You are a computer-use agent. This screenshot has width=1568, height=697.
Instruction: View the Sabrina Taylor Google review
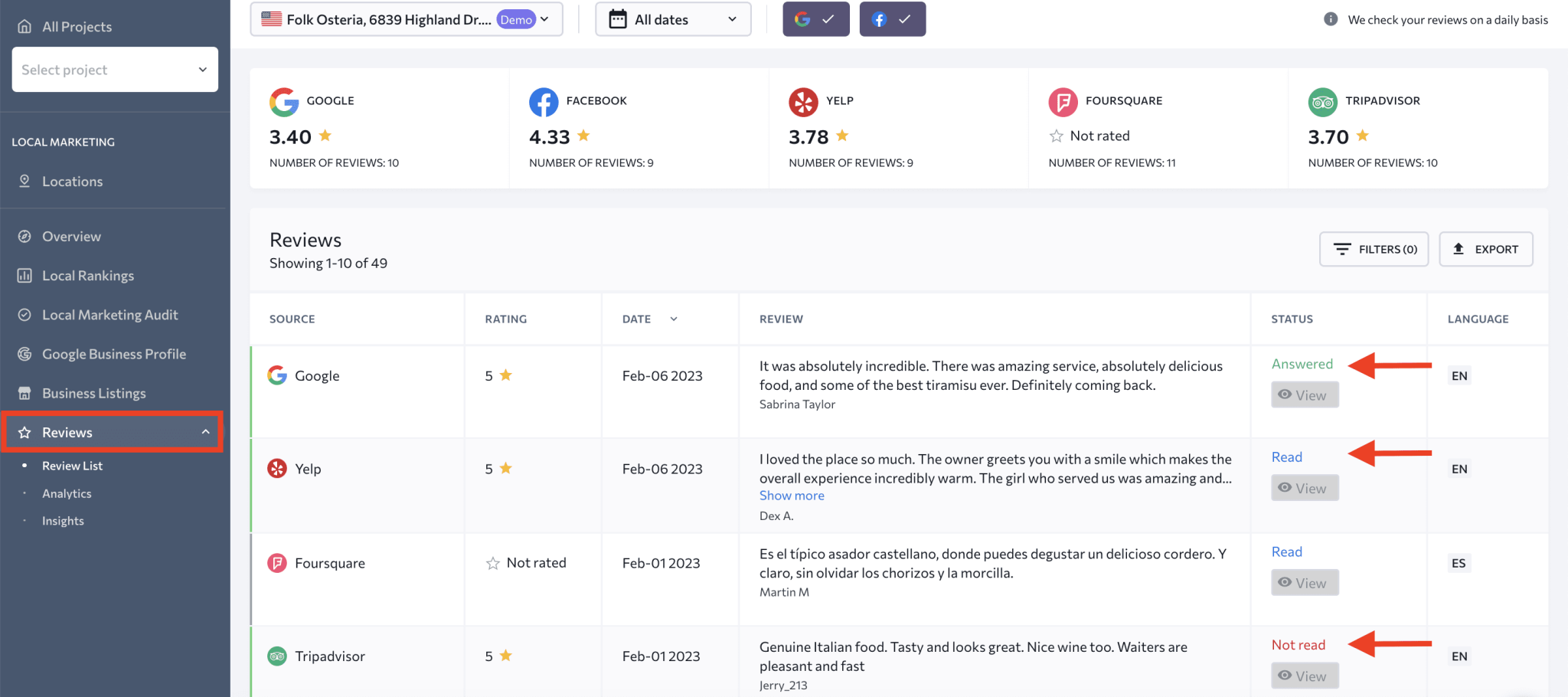(x=1305, y=395)
